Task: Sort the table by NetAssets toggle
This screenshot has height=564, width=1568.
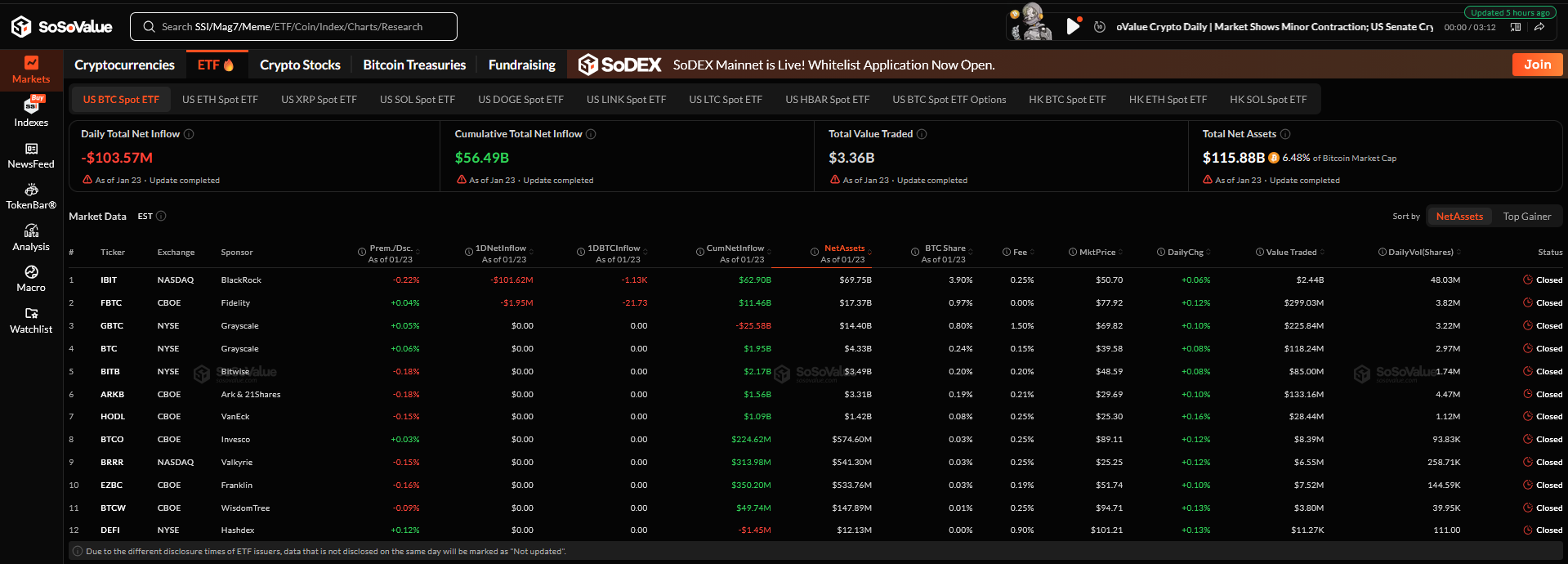Action: click(x=1459, y=217)
